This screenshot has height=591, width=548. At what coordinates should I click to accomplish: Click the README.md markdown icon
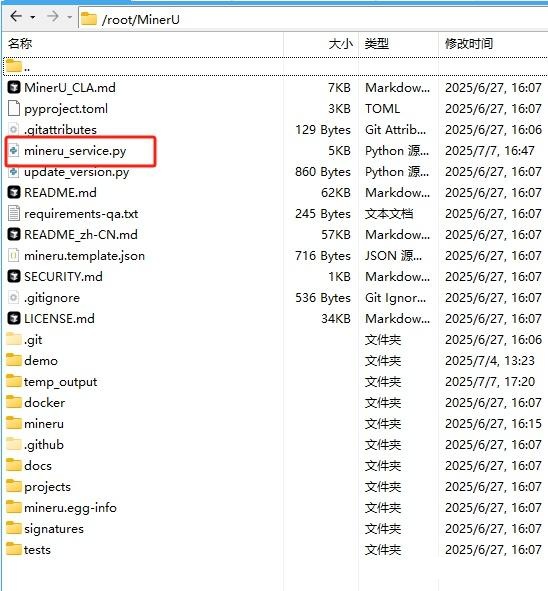14,193
